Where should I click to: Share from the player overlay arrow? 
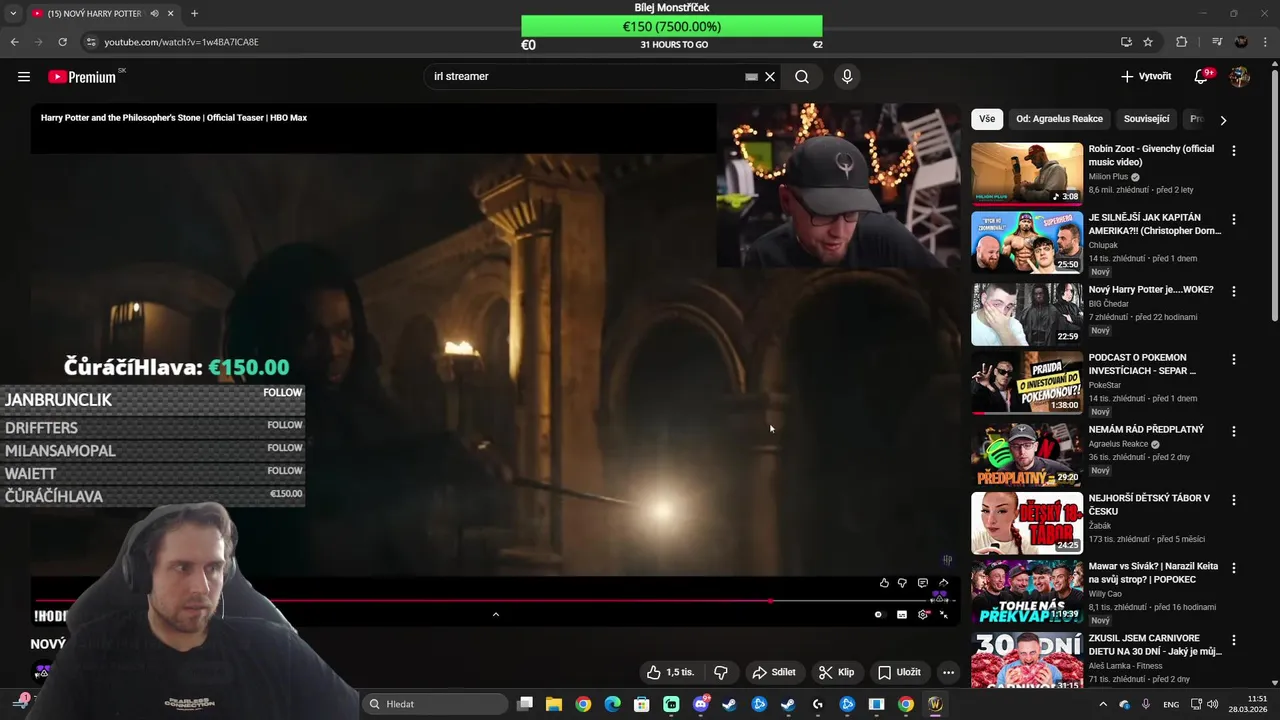943,583
